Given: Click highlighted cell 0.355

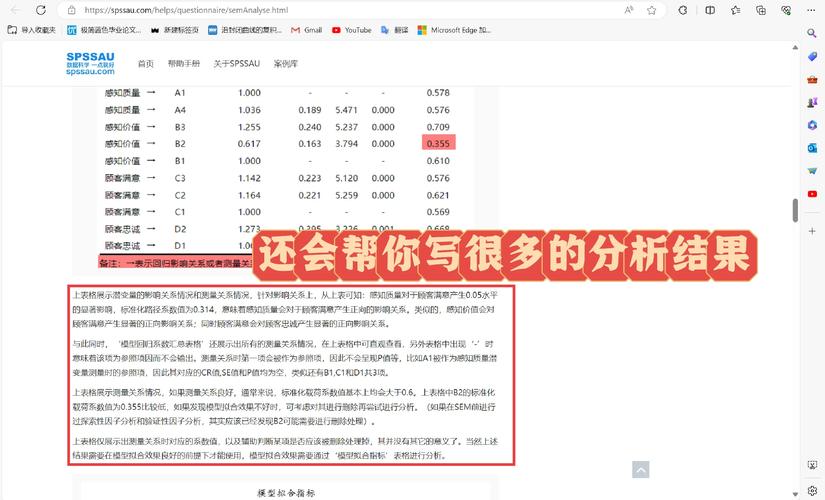Looking at the screenshot, I should pyautogui.click(x=438, y=144).
